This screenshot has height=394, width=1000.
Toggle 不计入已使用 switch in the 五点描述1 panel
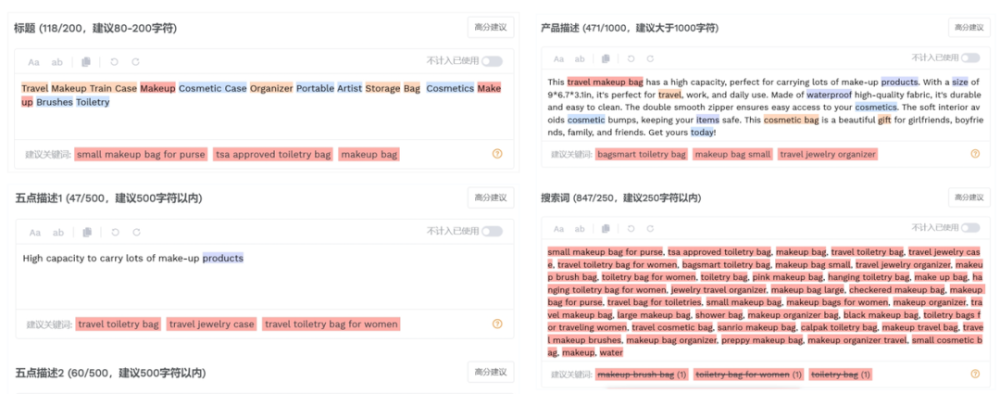492,231
